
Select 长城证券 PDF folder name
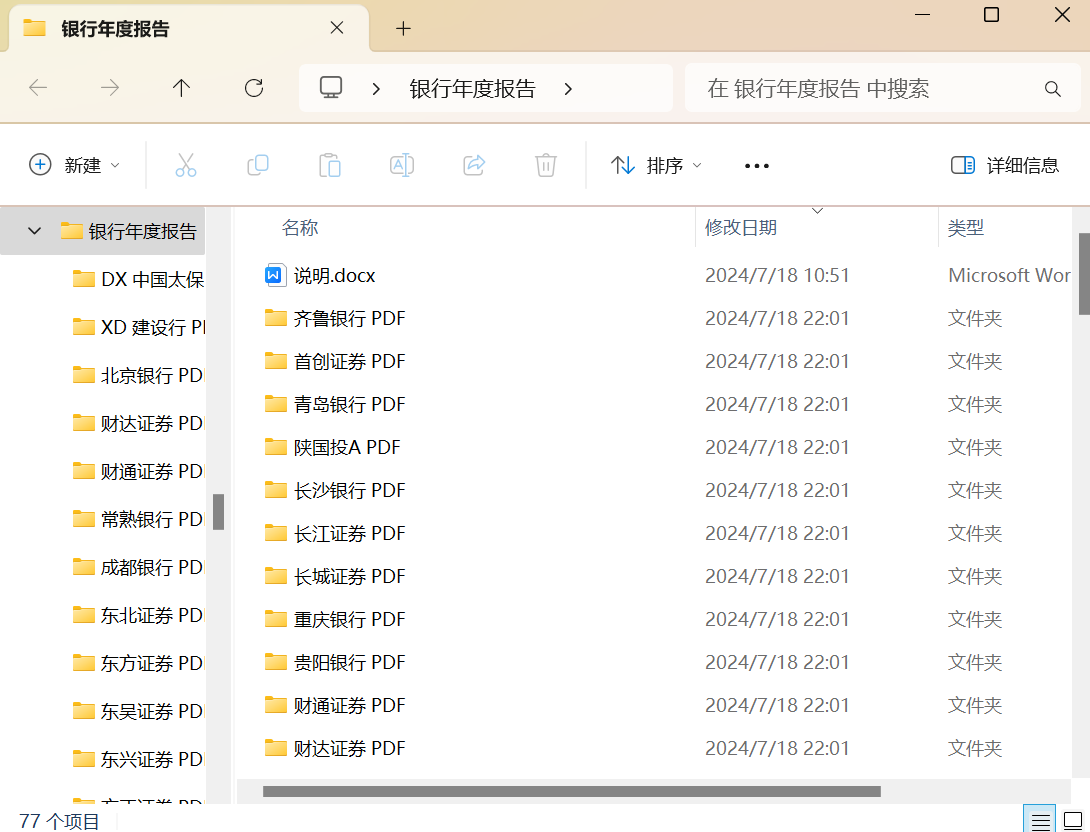pyautogui.click(x=349, y=577)
